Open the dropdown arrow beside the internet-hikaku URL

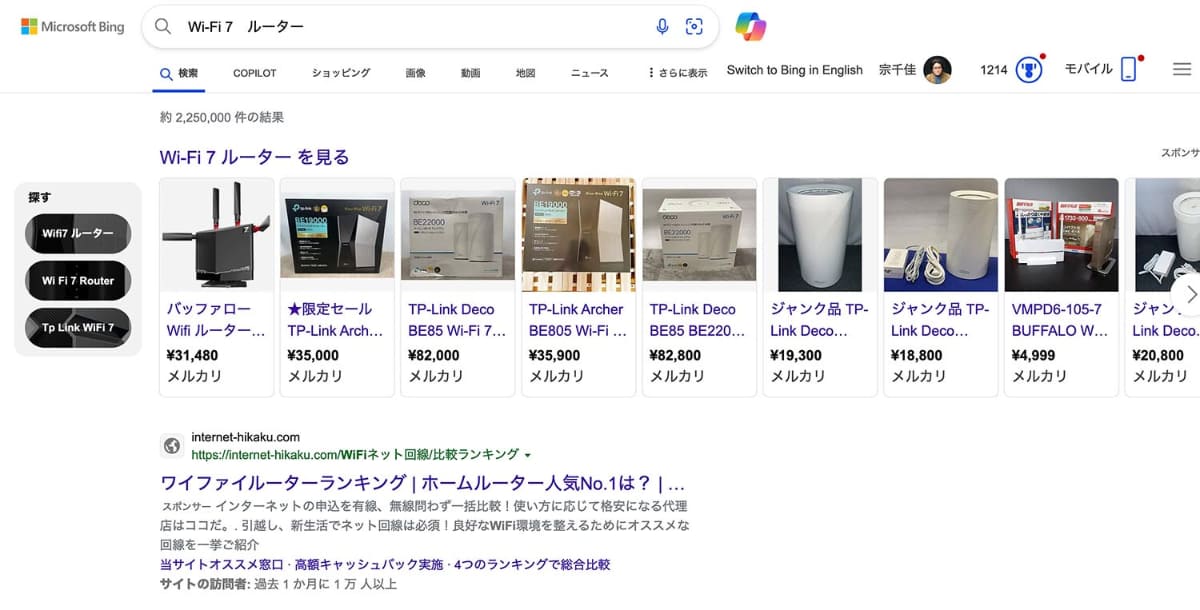point(528,454)
